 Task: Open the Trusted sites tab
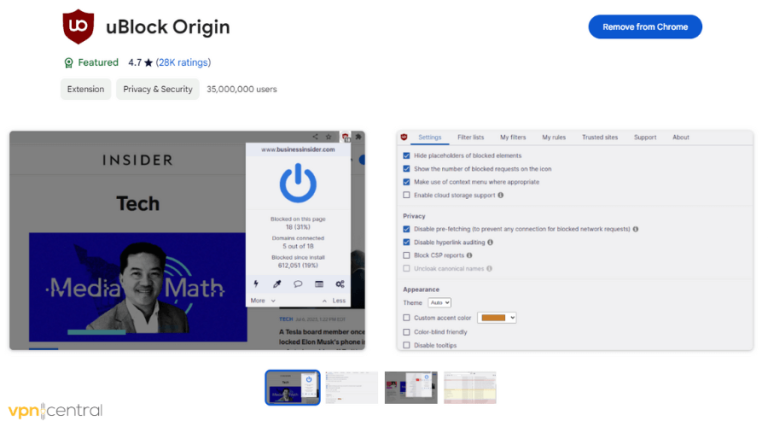pos(600,138)
